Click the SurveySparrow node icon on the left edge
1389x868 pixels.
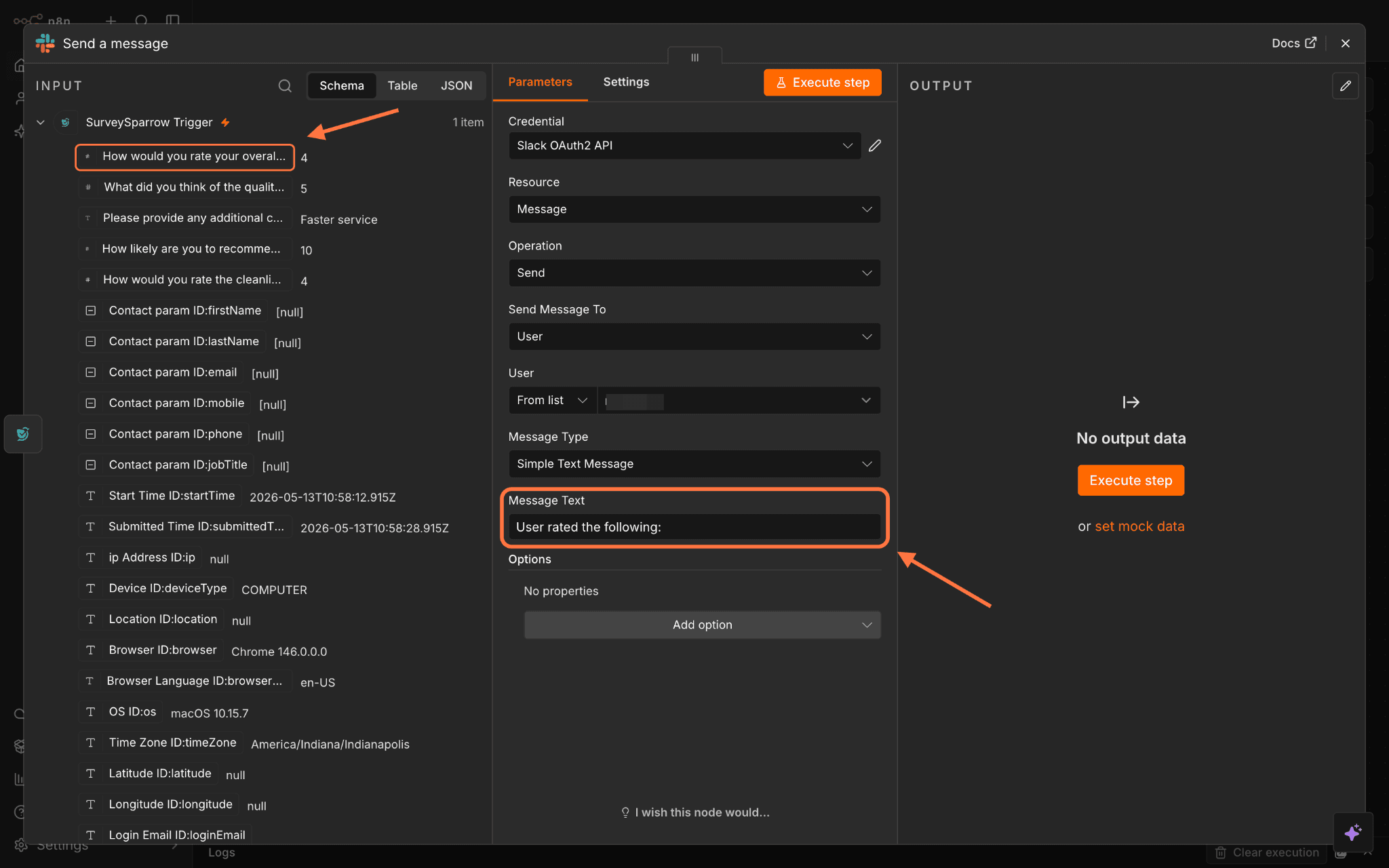tap(23, 434)
